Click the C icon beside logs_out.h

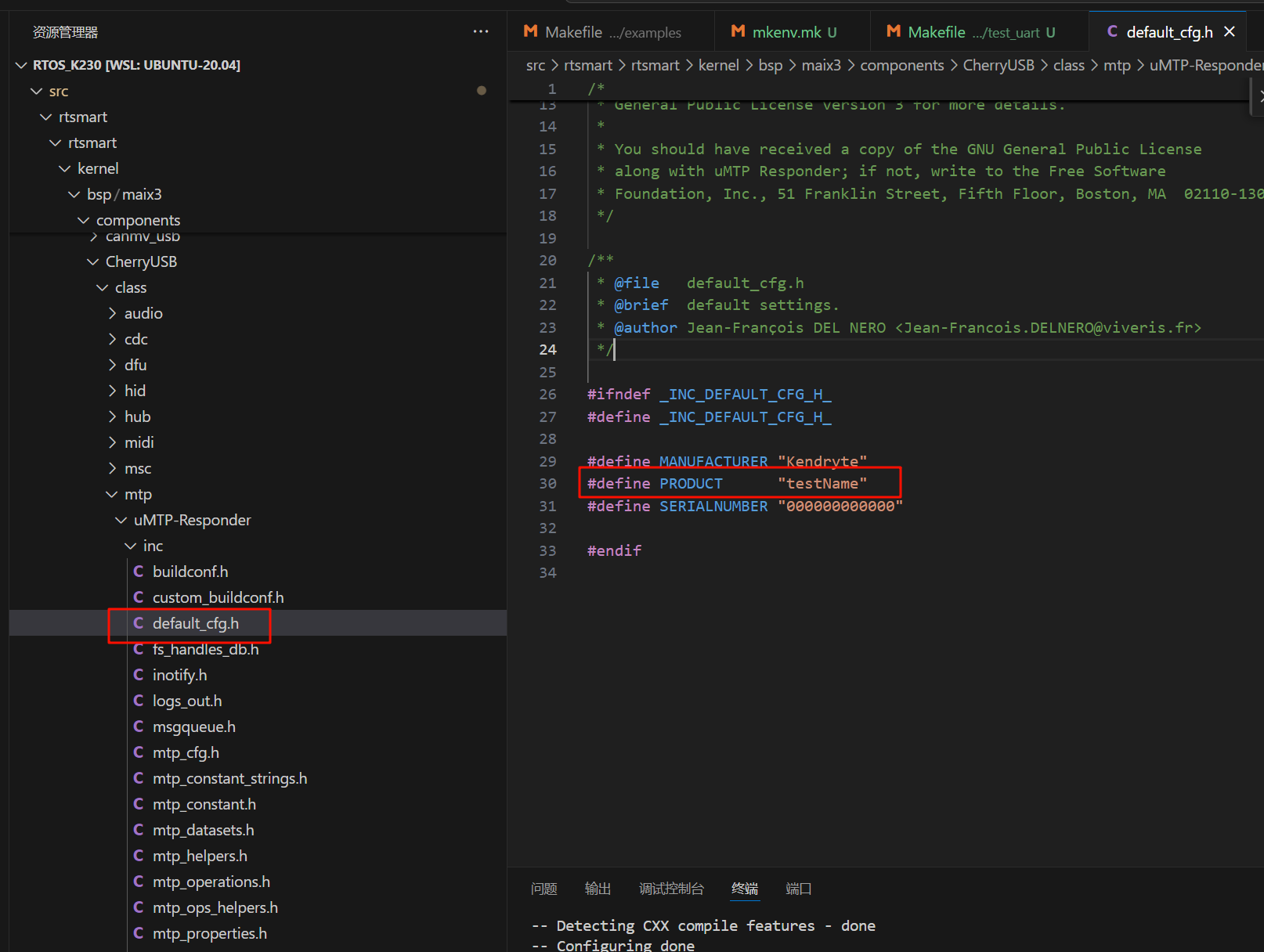[x=139, y=701]
